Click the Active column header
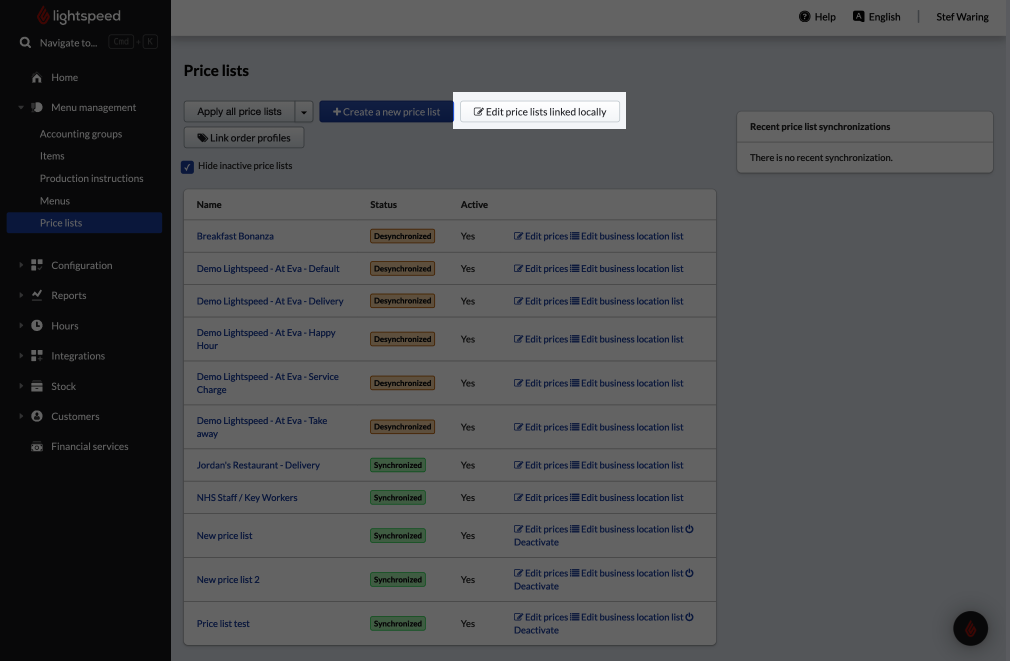1010x661 pixels. (474, 204)
